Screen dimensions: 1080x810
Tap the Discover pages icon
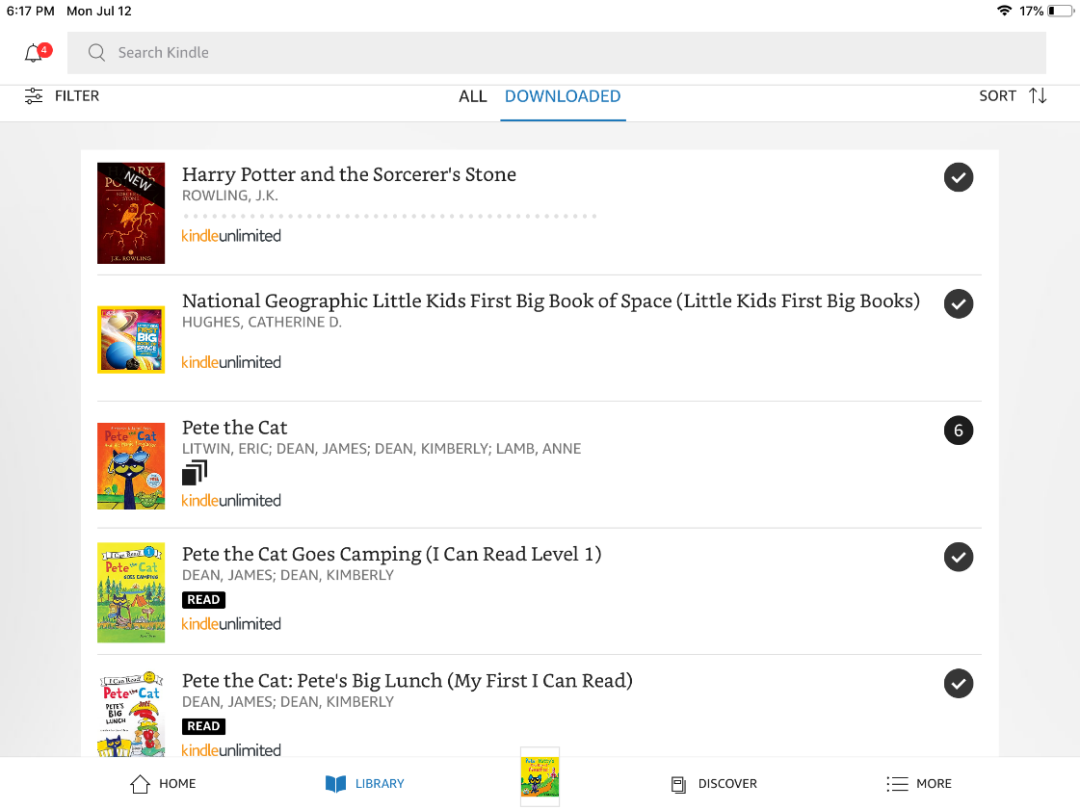tap(678, 785)
